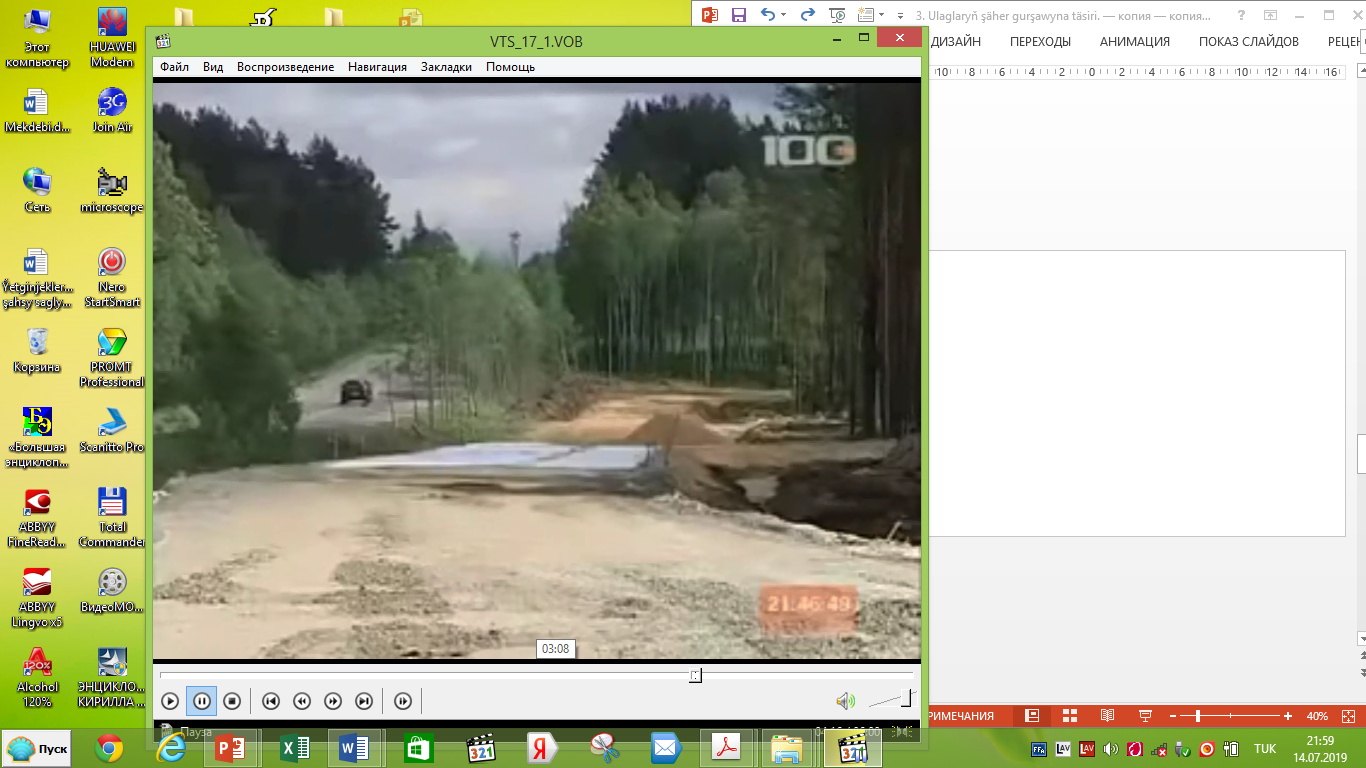Open Excel from the taskbar
Image resolution: width=1366 pixels, height=768 pixels.
296,748
